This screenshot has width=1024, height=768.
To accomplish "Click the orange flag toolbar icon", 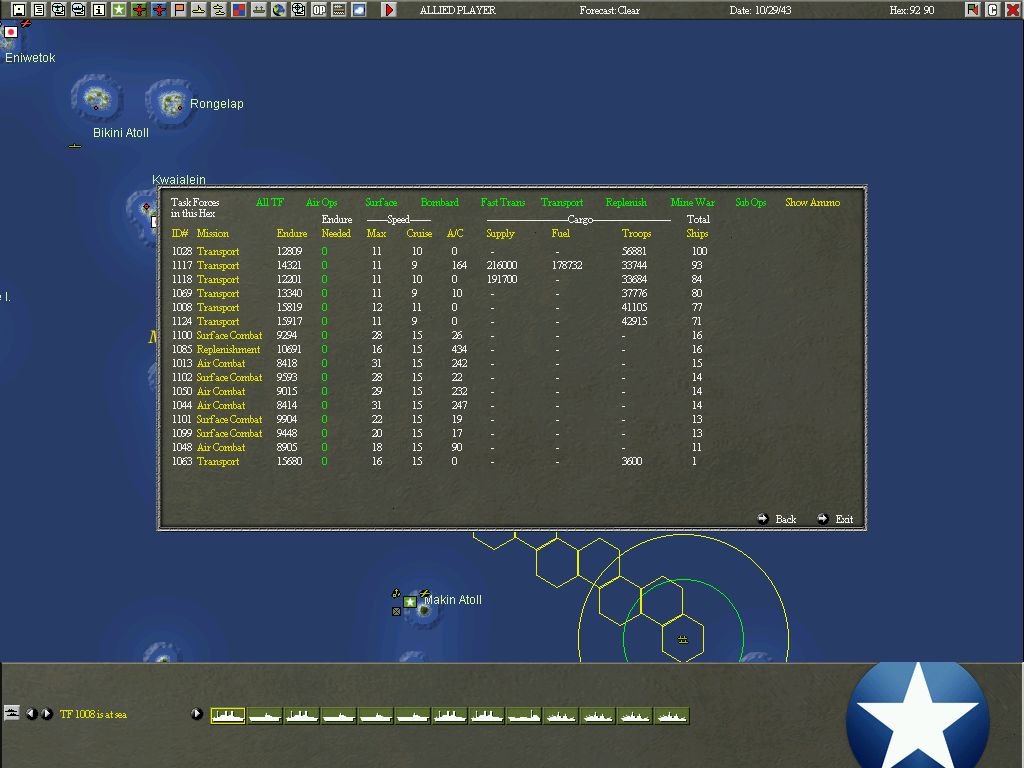I will (179, 10).
